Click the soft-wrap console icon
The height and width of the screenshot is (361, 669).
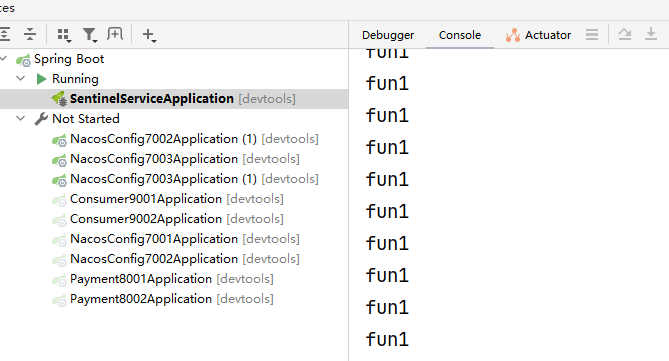625,34
